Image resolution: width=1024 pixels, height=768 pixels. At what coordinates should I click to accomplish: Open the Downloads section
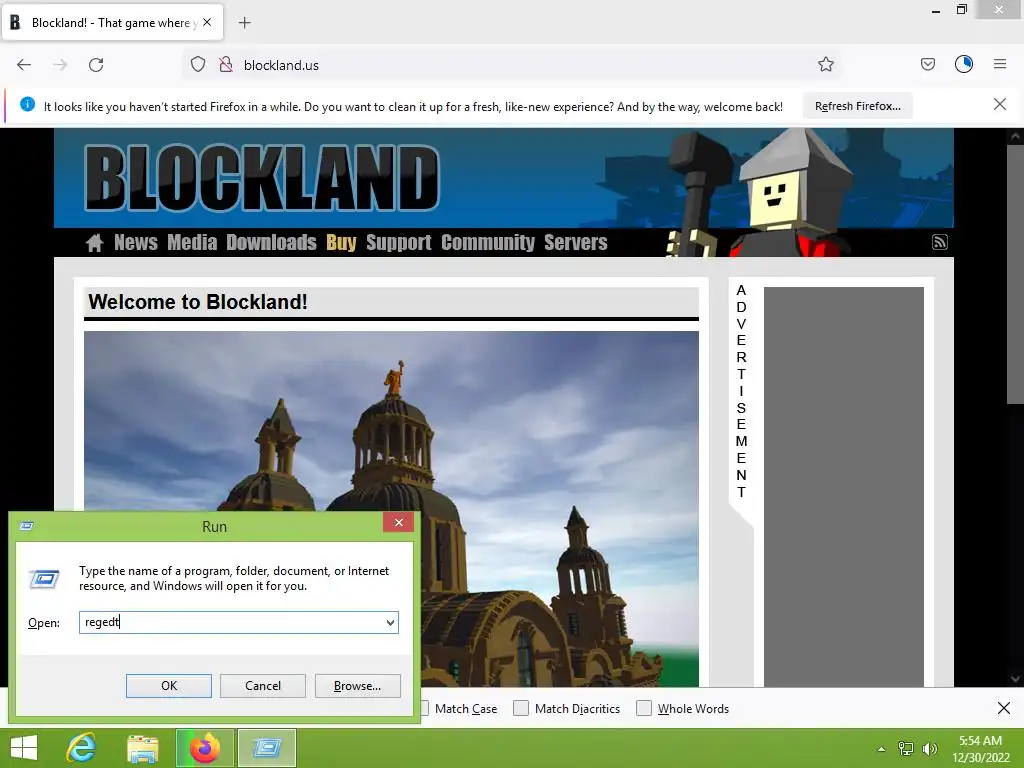[x=271, y=242]
